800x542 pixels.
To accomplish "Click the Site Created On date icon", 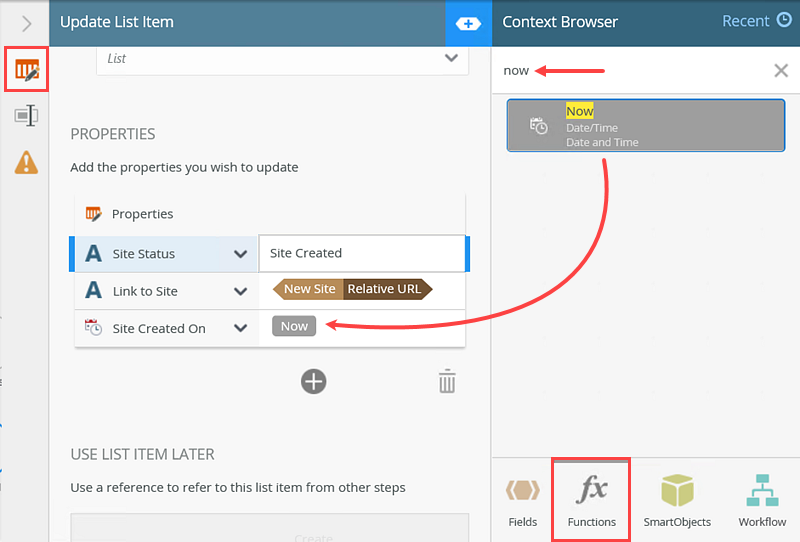I will pos(93,327).
